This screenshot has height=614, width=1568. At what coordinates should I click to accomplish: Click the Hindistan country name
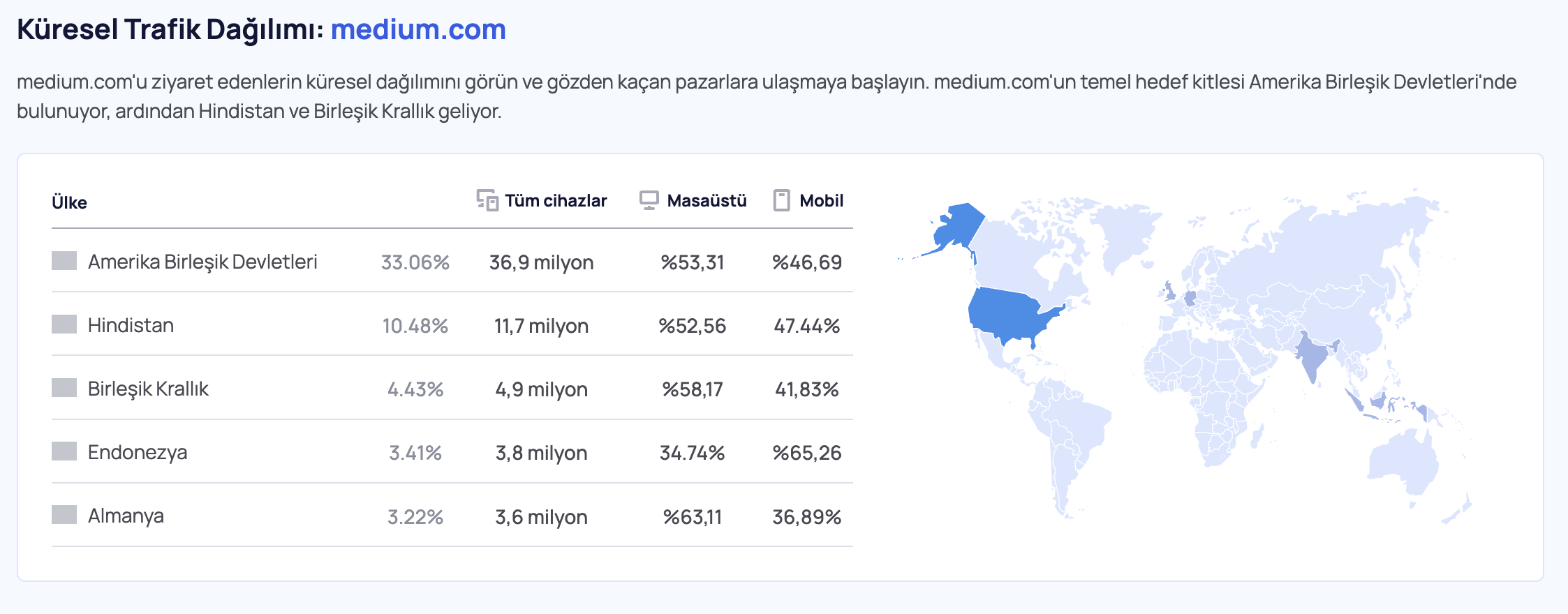131,325
